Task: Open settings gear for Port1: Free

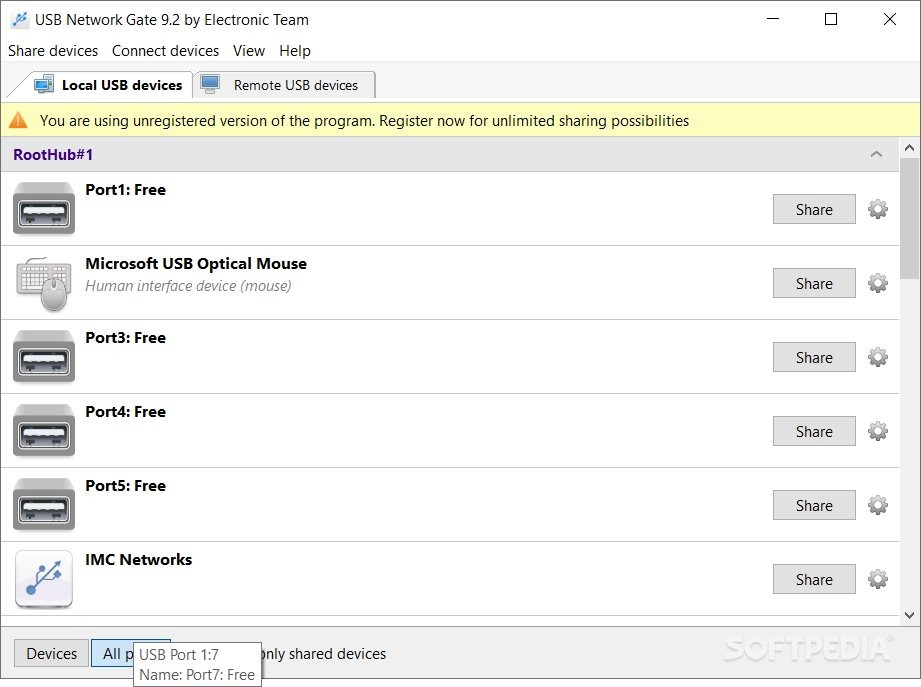Action: coord(878,209)
